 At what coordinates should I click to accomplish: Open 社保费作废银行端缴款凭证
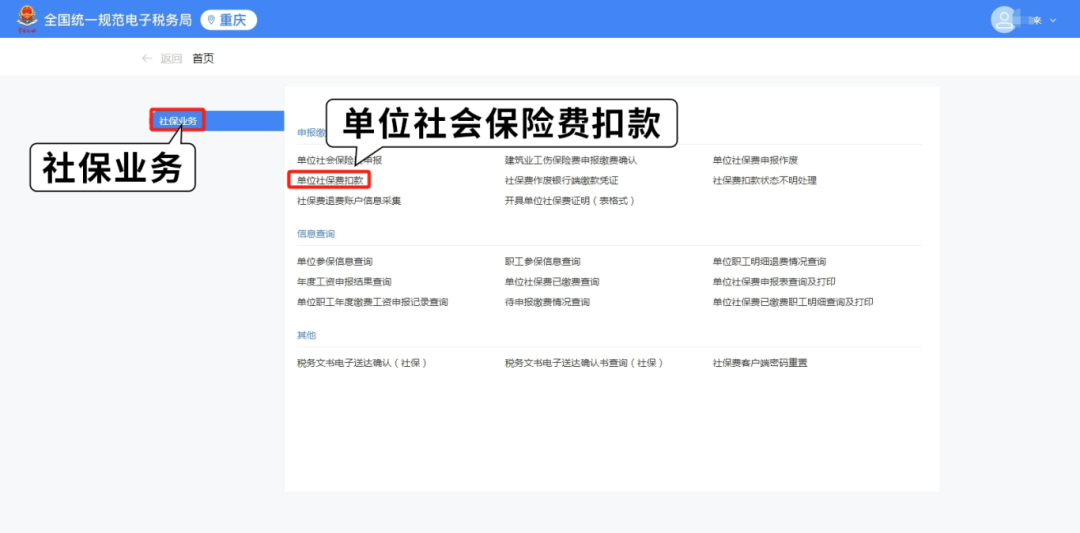[561, 181]
